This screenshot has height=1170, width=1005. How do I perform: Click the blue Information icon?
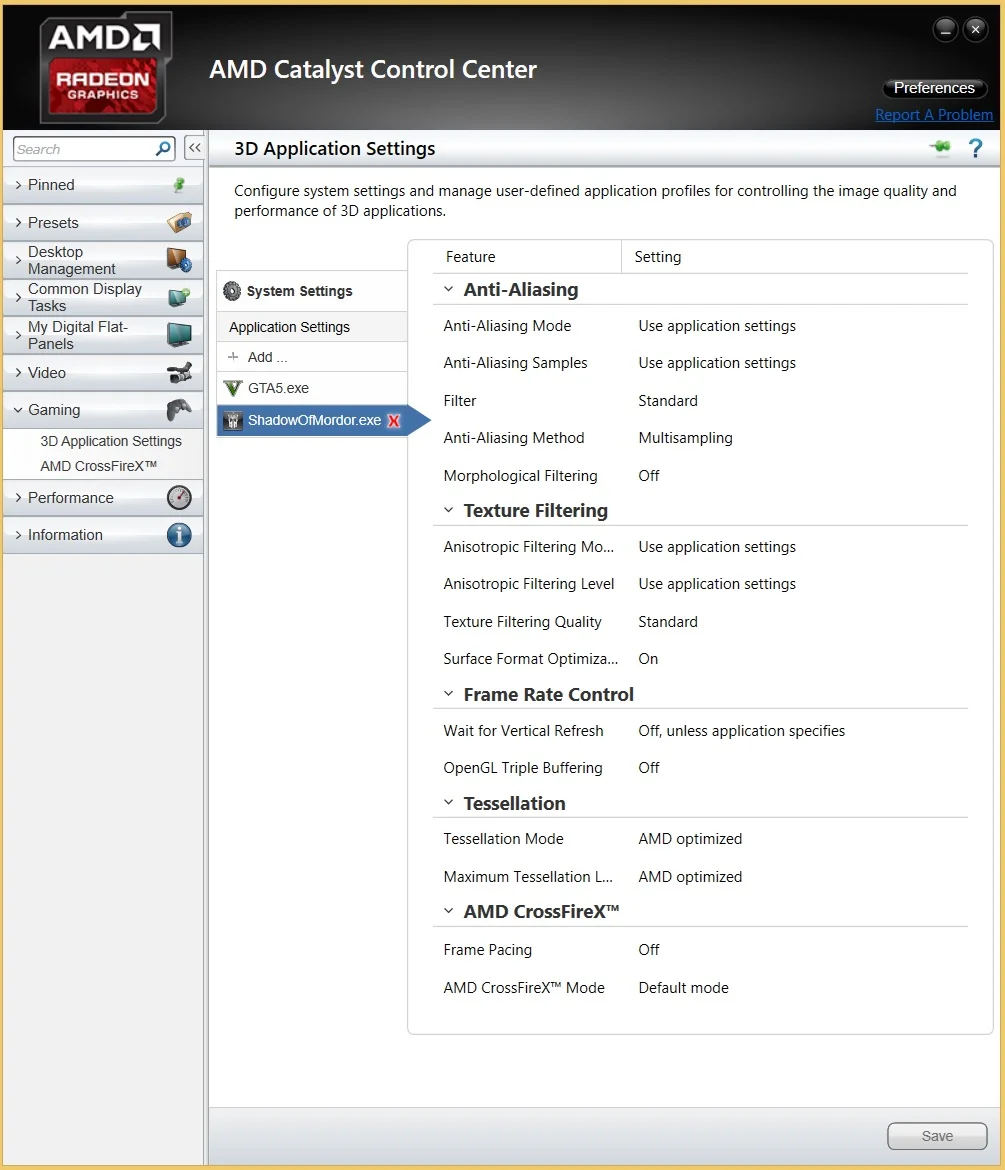pyautogui.click(x=179, y=535)
